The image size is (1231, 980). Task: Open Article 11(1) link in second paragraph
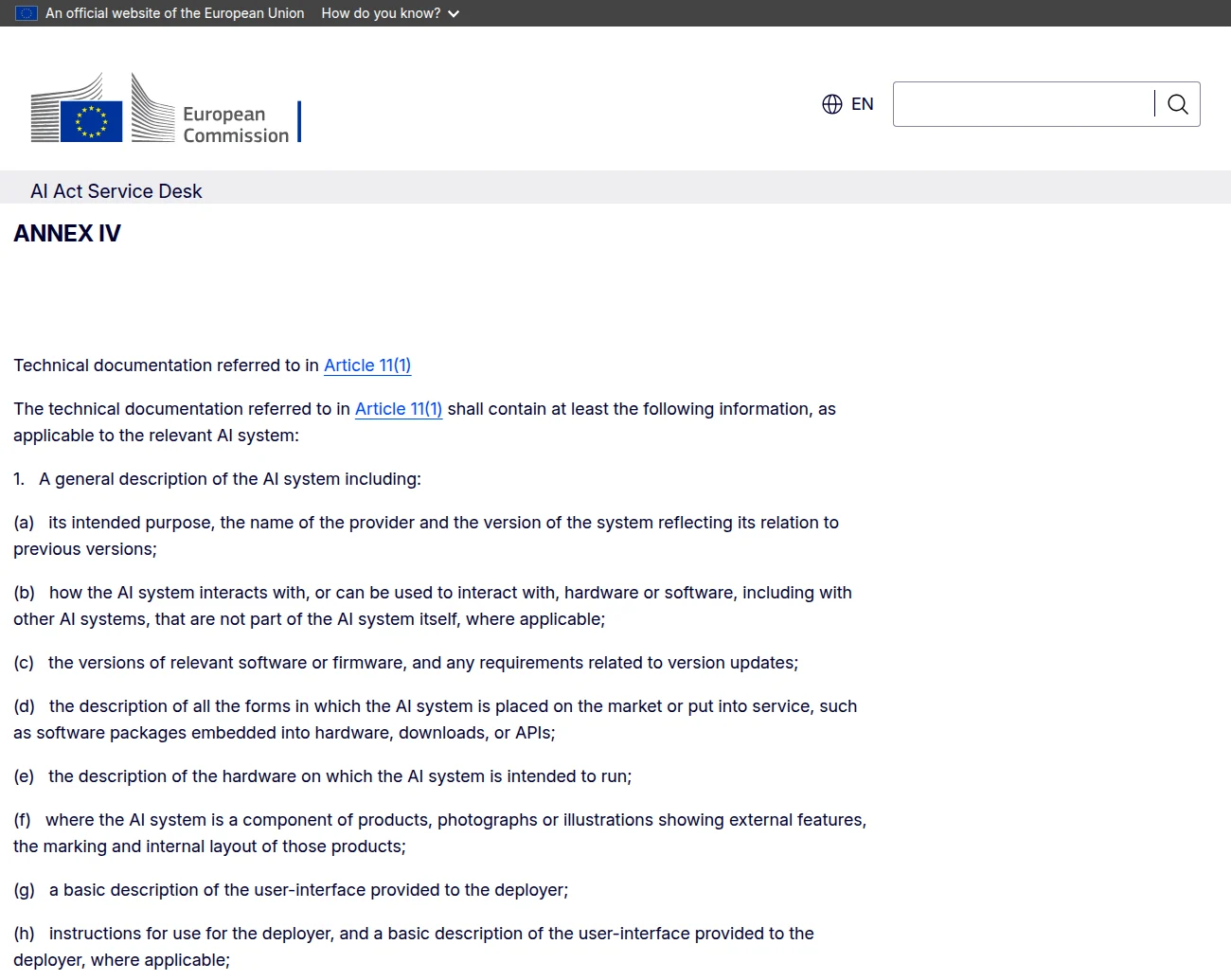click(399, 409)
